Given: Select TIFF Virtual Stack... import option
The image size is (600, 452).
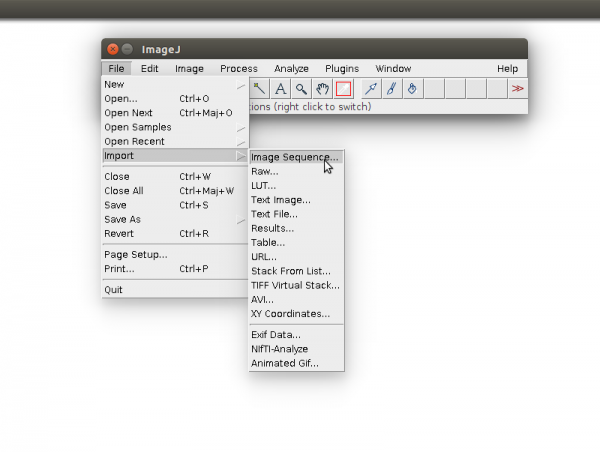Looking at the screenshot, I should click(296, 286).
